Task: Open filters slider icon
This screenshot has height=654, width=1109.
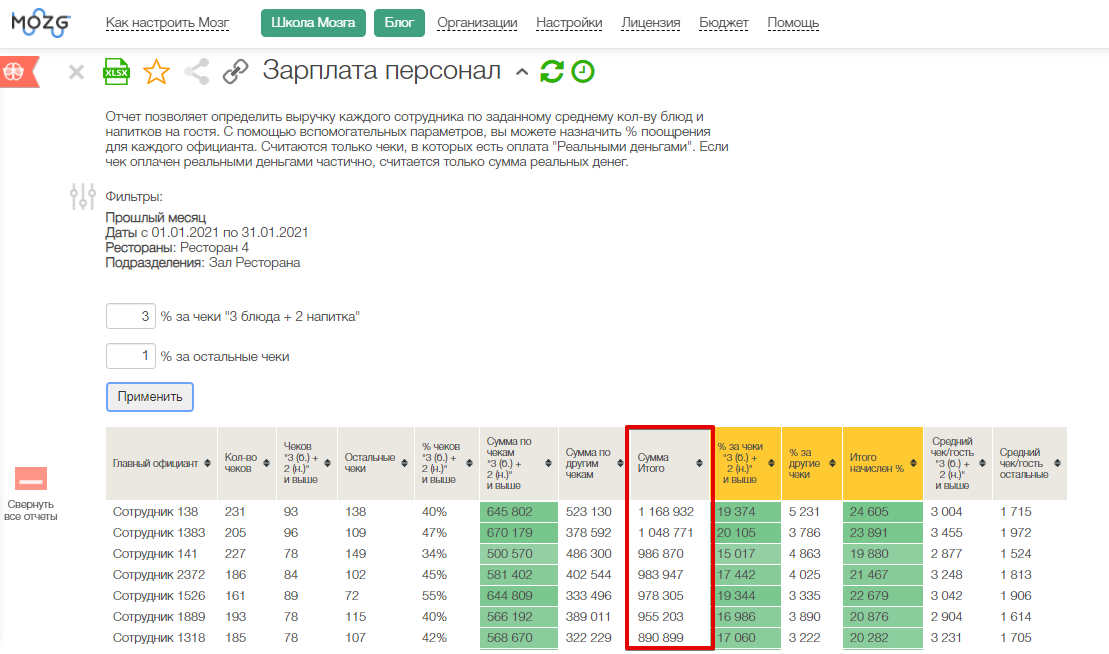Action: (x=83, y=197)
